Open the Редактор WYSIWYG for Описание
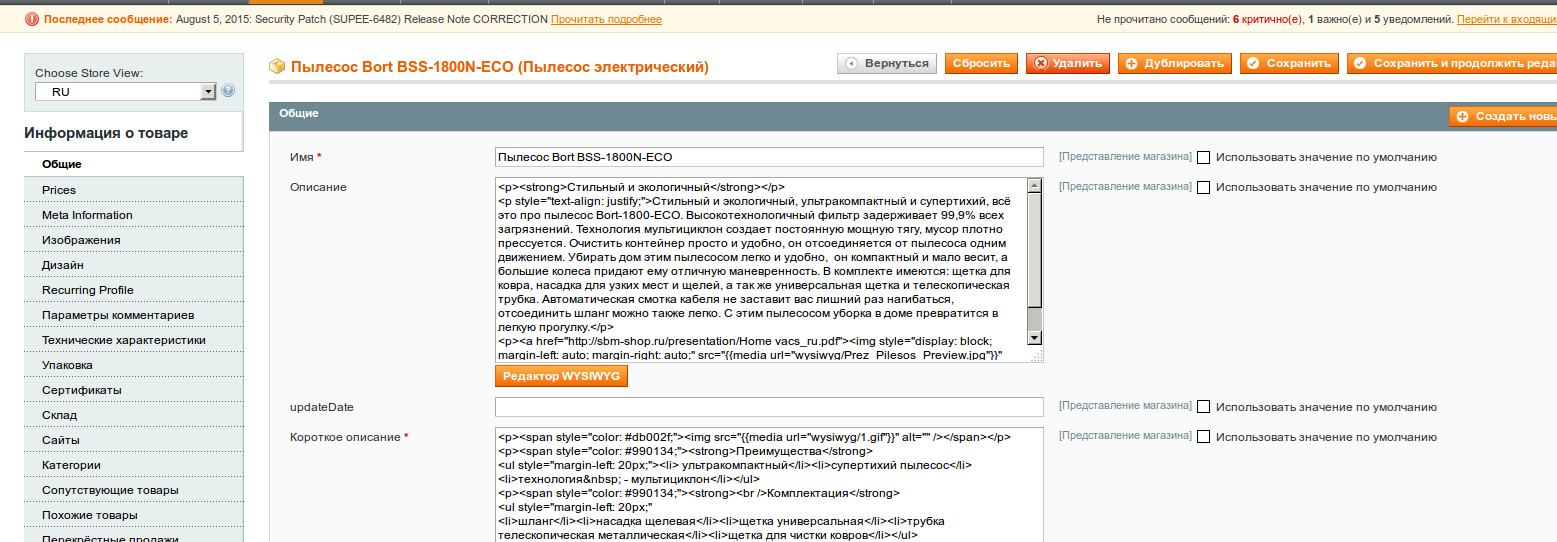The image size is (1557, 542). (x=561, y=376)
